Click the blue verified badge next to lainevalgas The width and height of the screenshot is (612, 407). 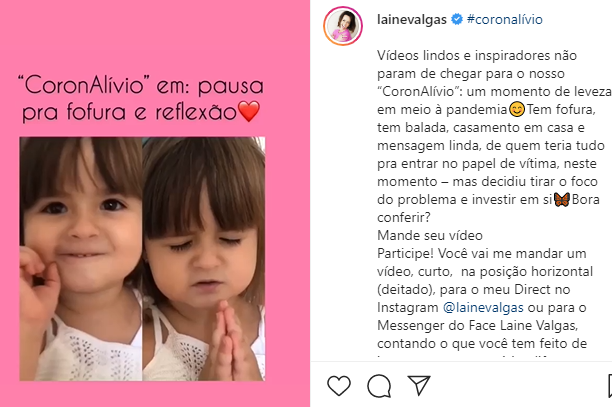pyautogui.click(x=457, y=19)
